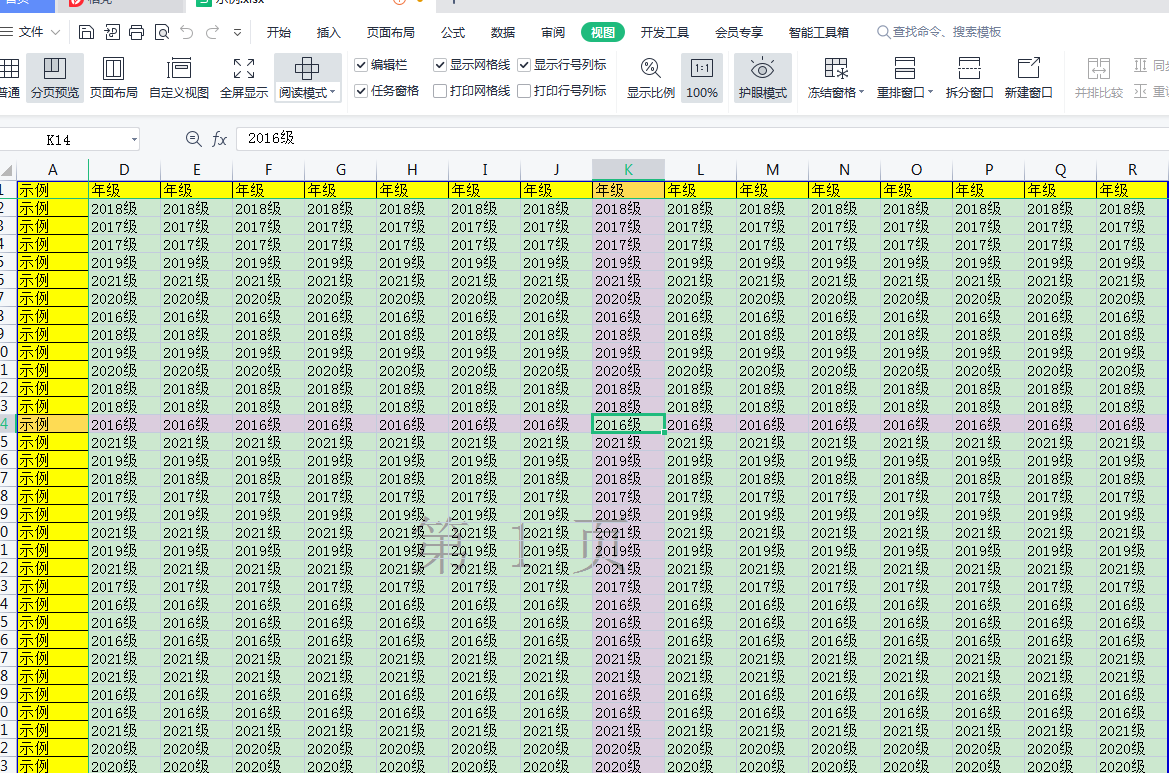
Task: Click 并排比较 side-by-side compare
Action: 1098,78
